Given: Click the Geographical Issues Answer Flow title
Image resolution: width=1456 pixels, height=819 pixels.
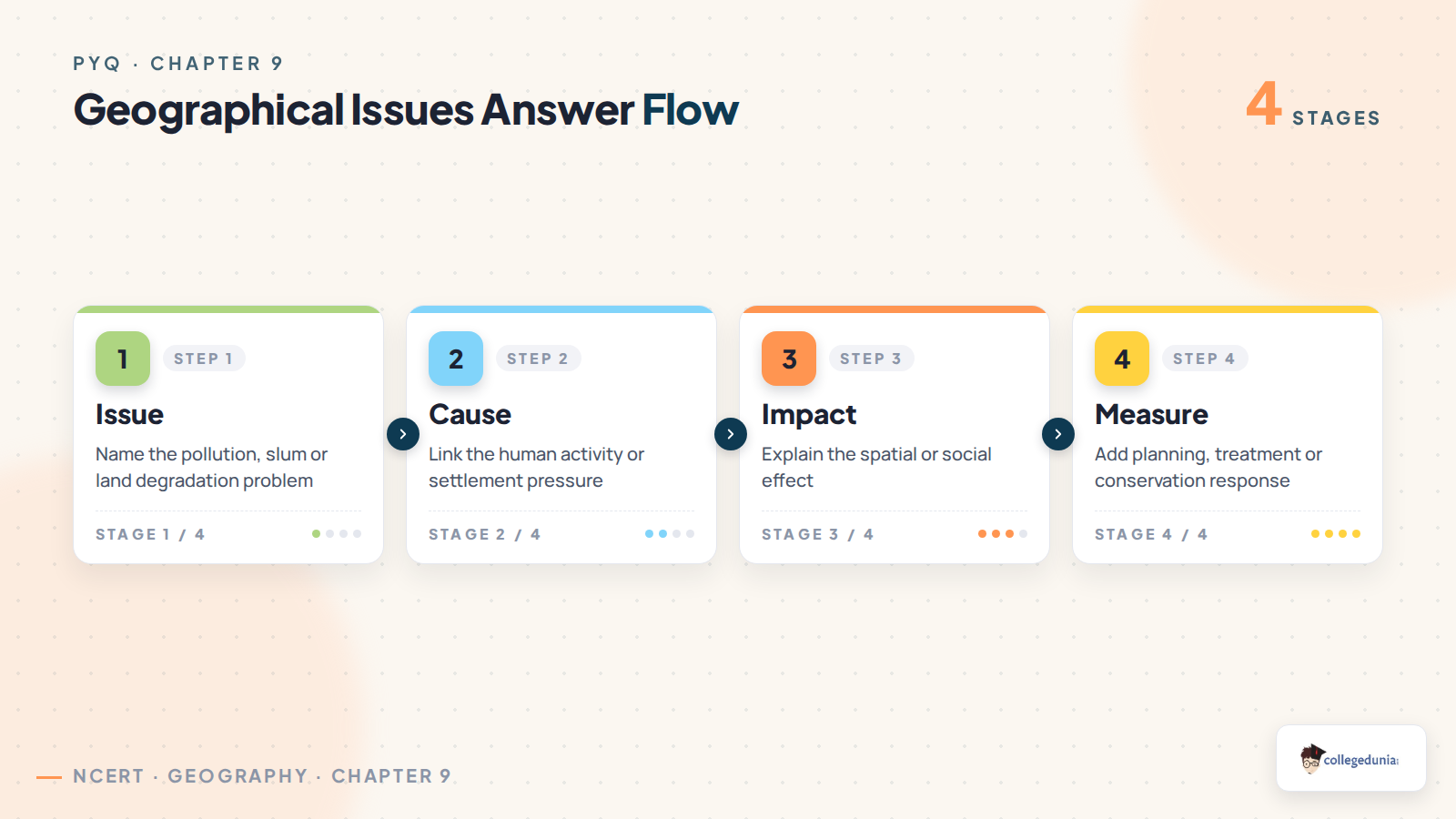Looking at the screenshot, I should point(406,110).
